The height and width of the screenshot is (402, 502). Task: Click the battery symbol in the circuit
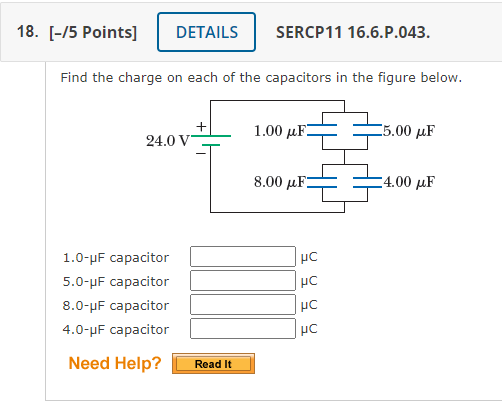point(211,140)
